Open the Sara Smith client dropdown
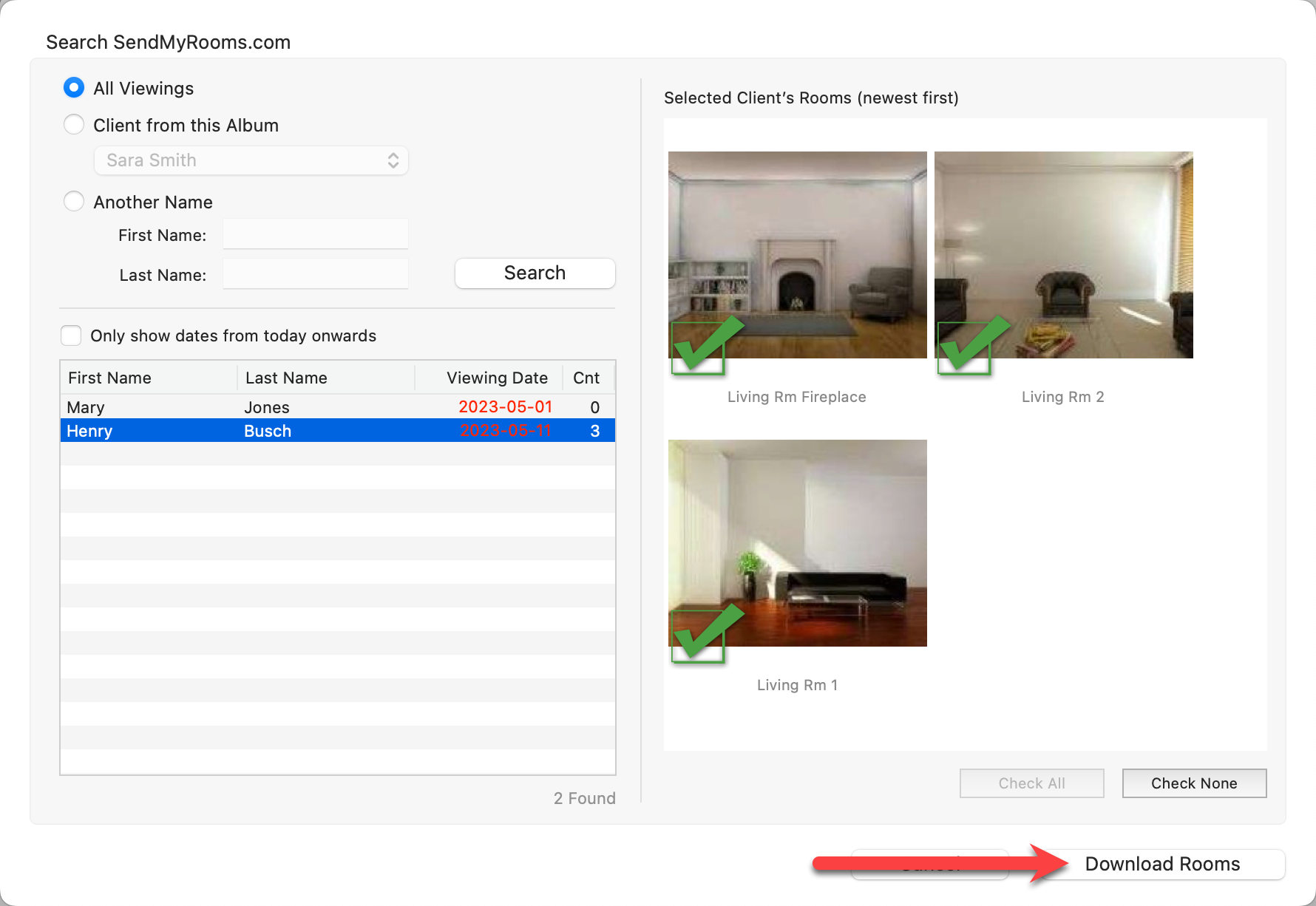The image size is (1316, 906). (x=251, y=160)
